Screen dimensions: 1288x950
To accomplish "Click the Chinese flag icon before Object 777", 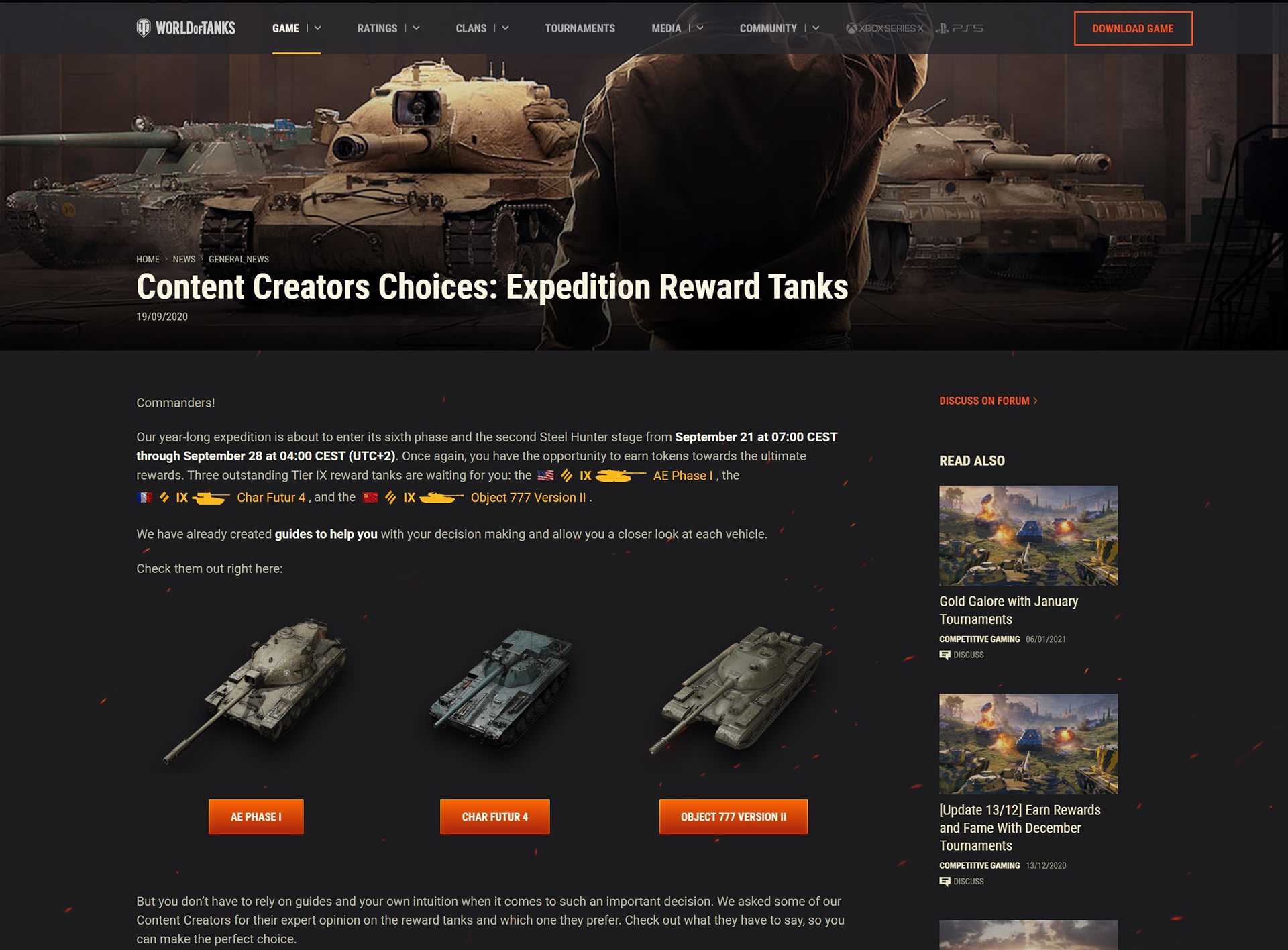I will click(370, 498).
